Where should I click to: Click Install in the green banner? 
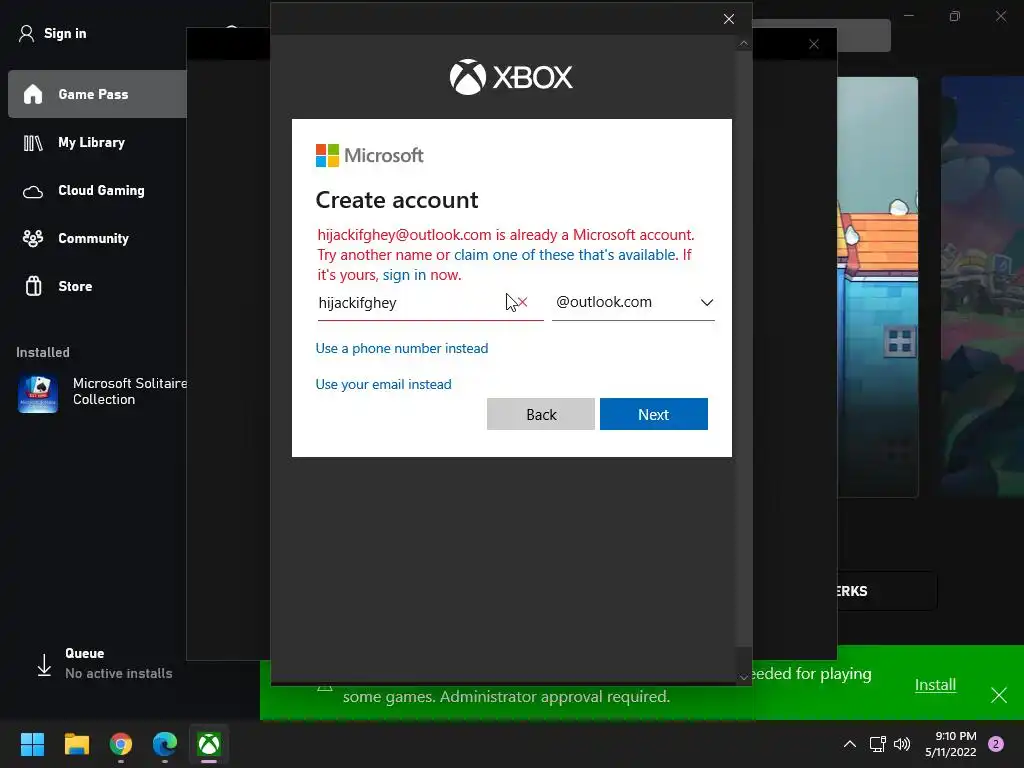tap(935, 684)
